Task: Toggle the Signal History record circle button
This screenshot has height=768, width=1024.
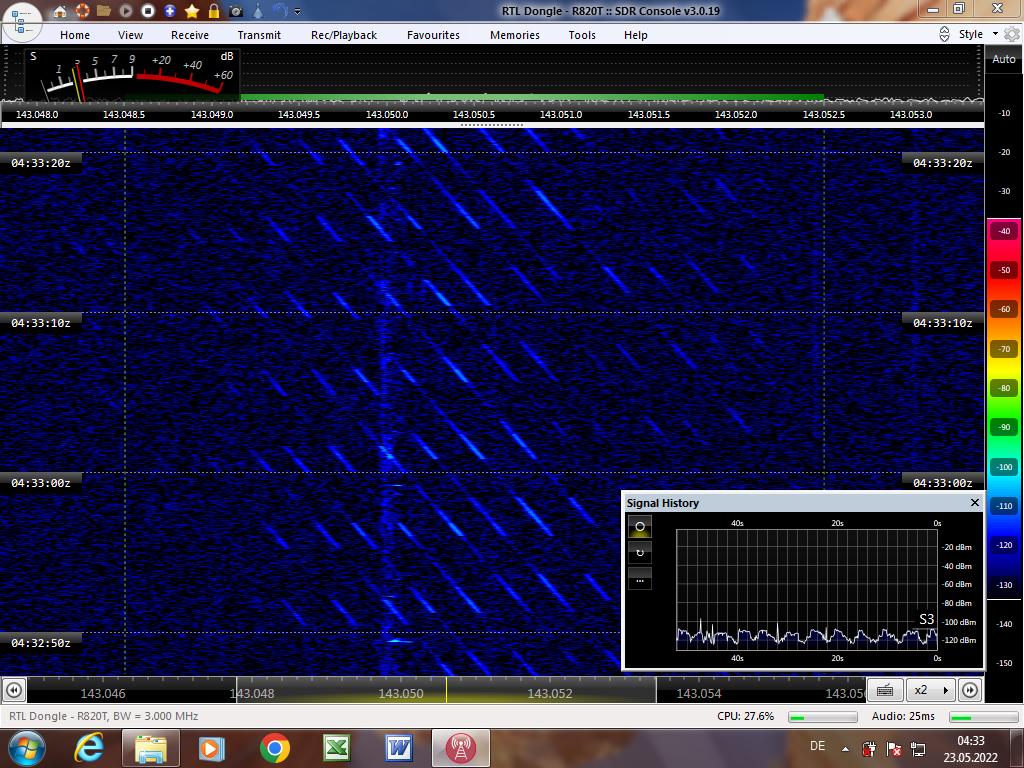Action: (640, 526)
